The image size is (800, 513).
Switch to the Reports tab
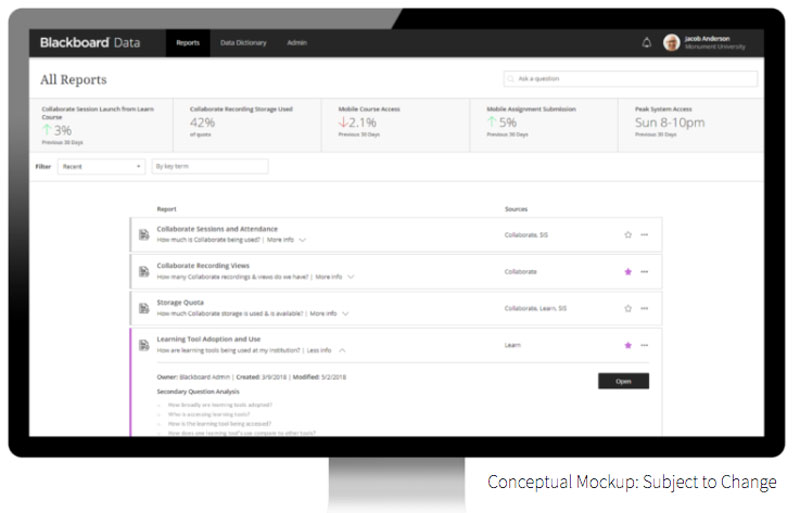tap(188, 43)
